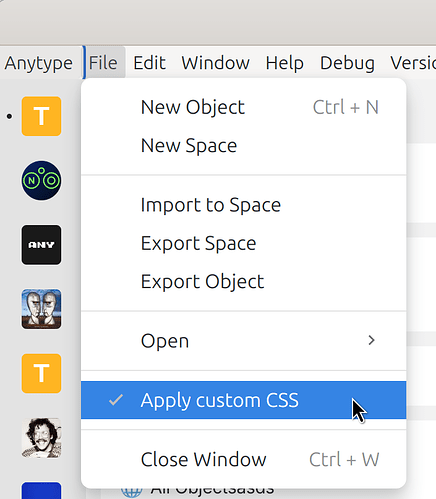The width and height of the screenshot is (436, 499).
Task: Click the globe icon beside All Objects
Action: [131, 492]
